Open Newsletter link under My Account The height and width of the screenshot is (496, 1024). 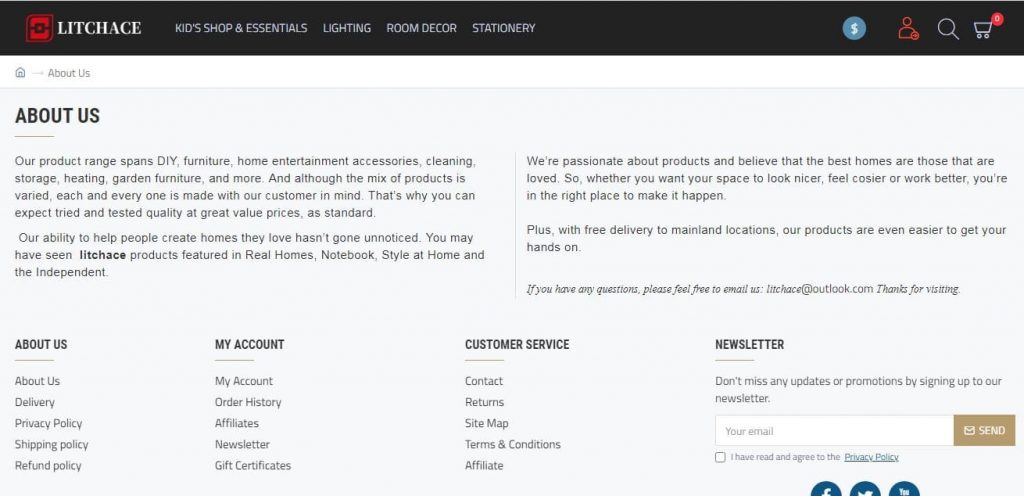coord(242,444)
